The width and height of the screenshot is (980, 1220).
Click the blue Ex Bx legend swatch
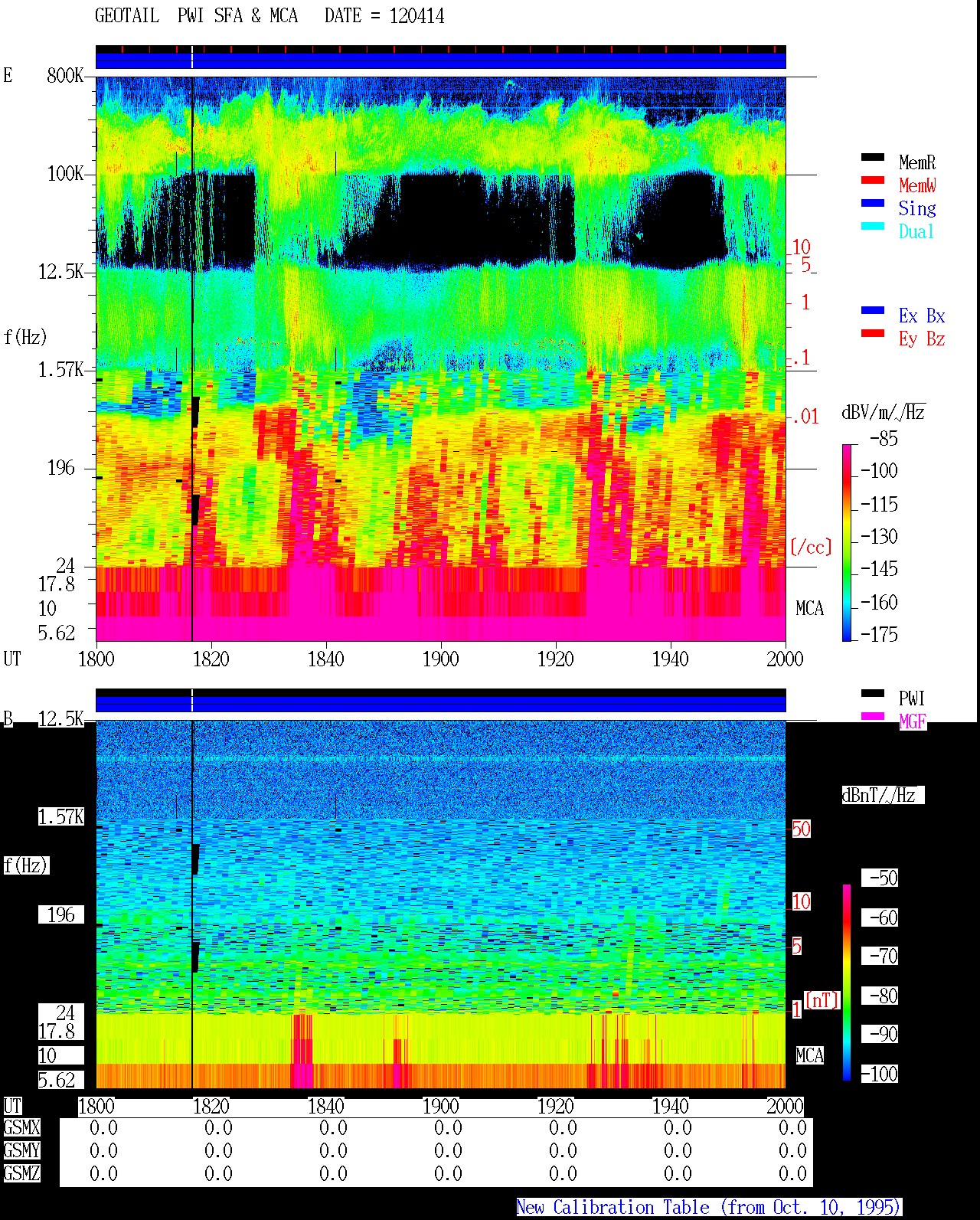click(873, 310)
